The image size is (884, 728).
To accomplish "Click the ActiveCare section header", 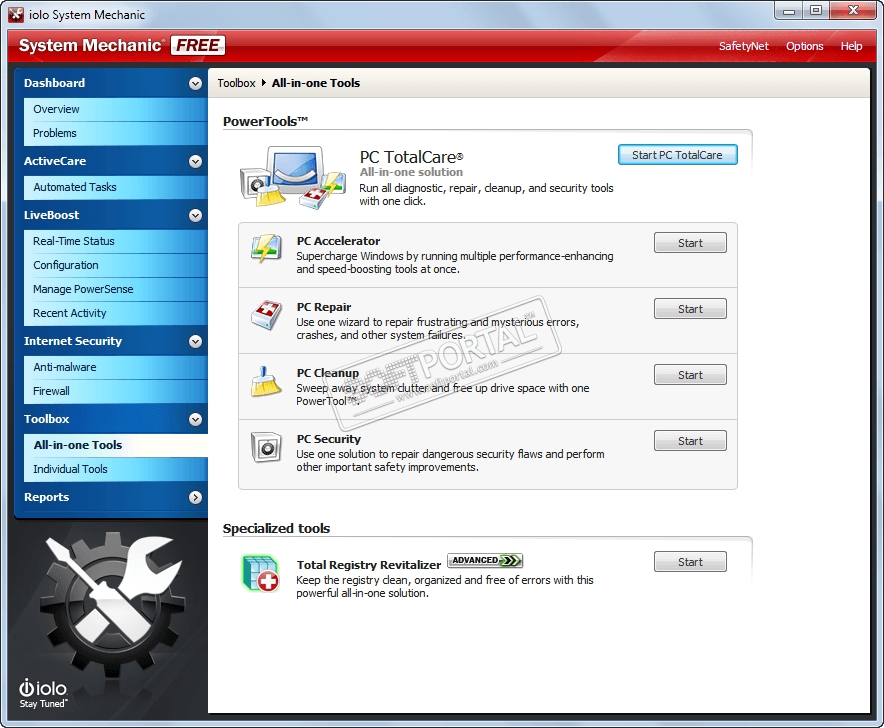I will tap(55, 161).
